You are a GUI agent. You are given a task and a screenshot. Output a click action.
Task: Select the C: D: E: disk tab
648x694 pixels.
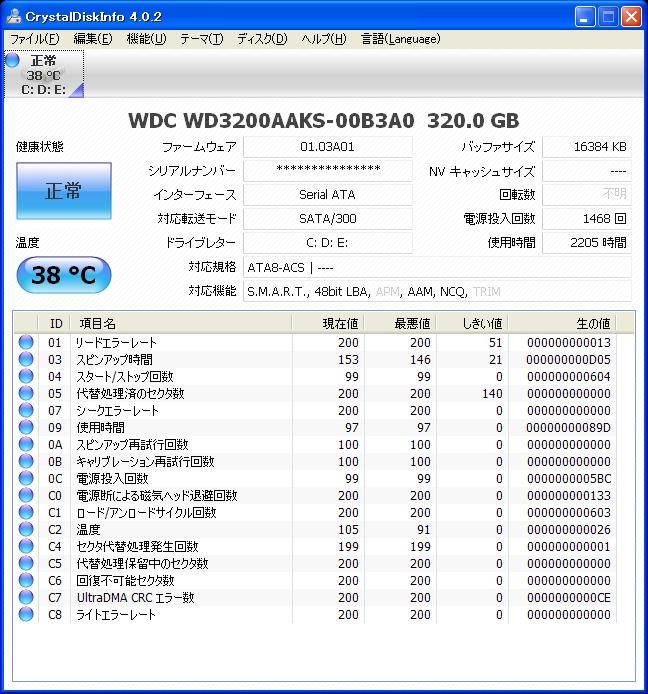pos(44,74)
